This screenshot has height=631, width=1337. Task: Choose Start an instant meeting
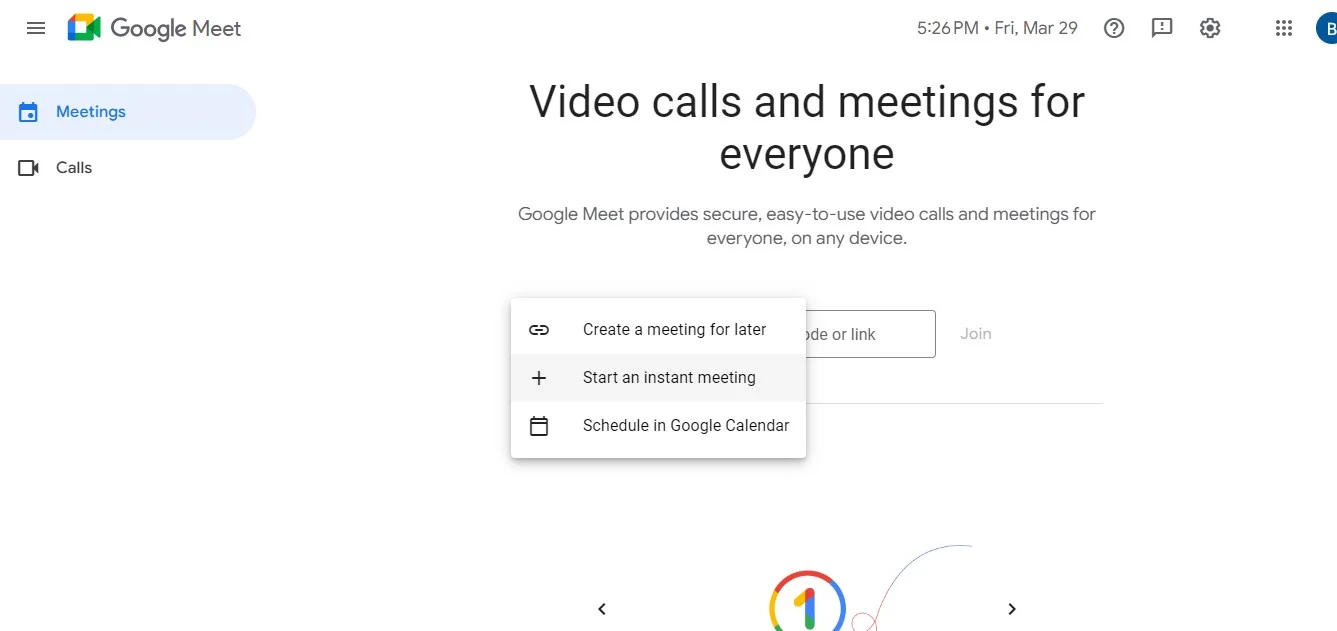coord(658,378)
